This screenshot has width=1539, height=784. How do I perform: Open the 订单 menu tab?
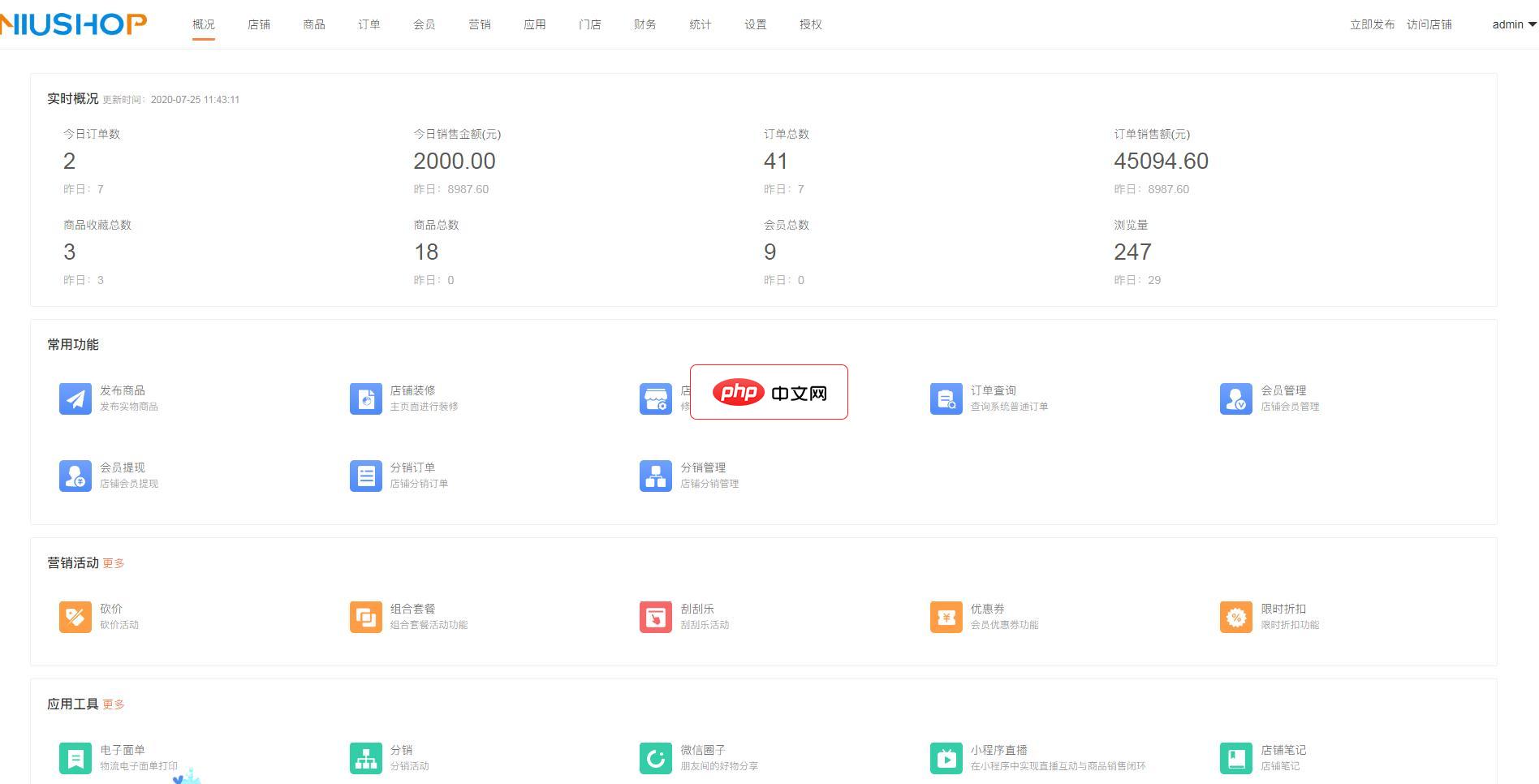tap(369, 24)
